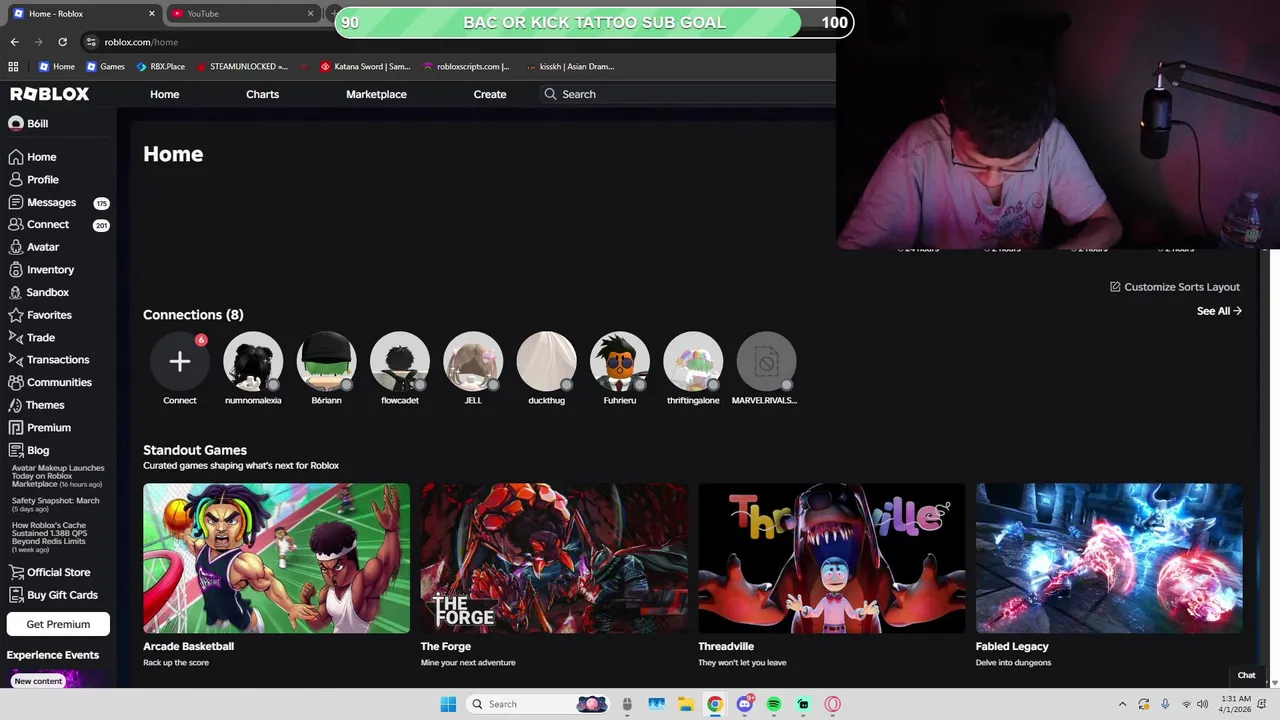Open Fuhrieru's connection avatar
The width and height of the screenshot is (1280, 720).
click(620, 361)
